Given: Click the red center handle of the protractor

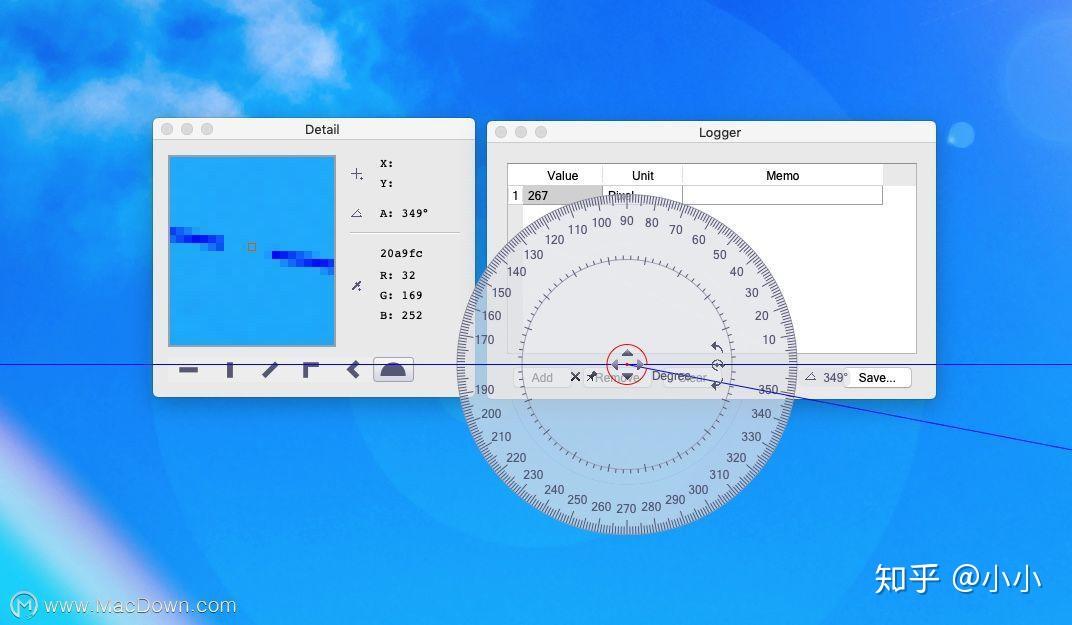Looking at the screenshot, I should [x=627, y=364].
